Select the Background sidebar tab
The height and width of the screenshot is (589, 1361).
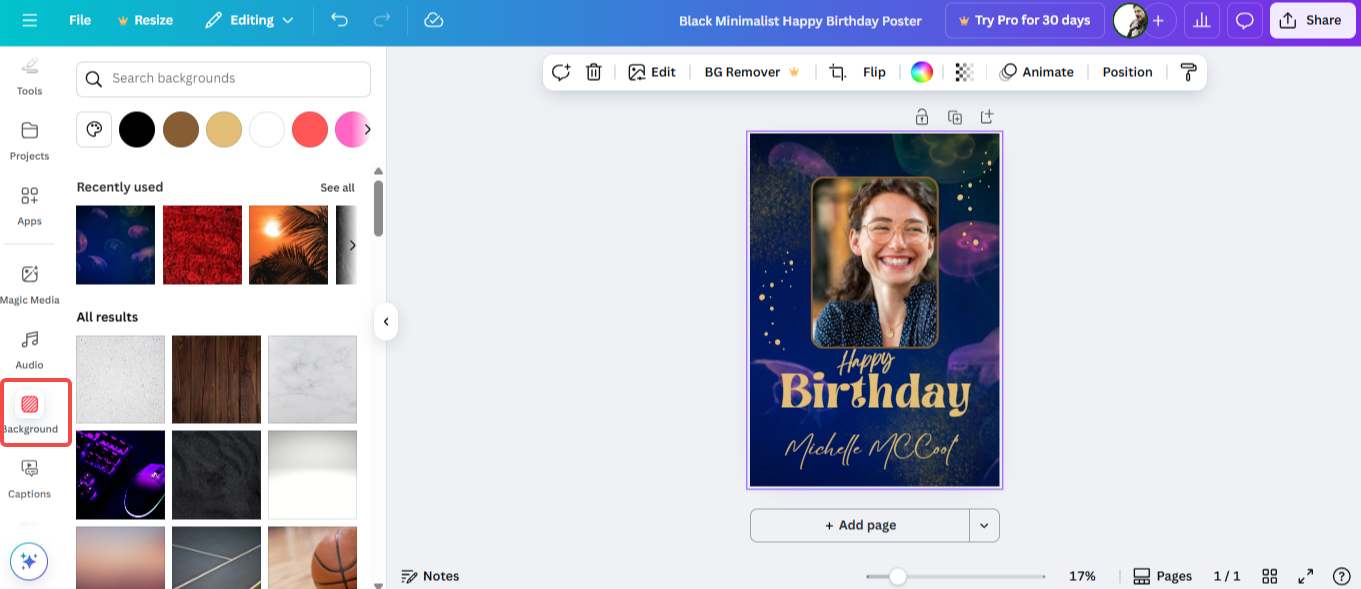pyautogui.click(x=30, y=413)
